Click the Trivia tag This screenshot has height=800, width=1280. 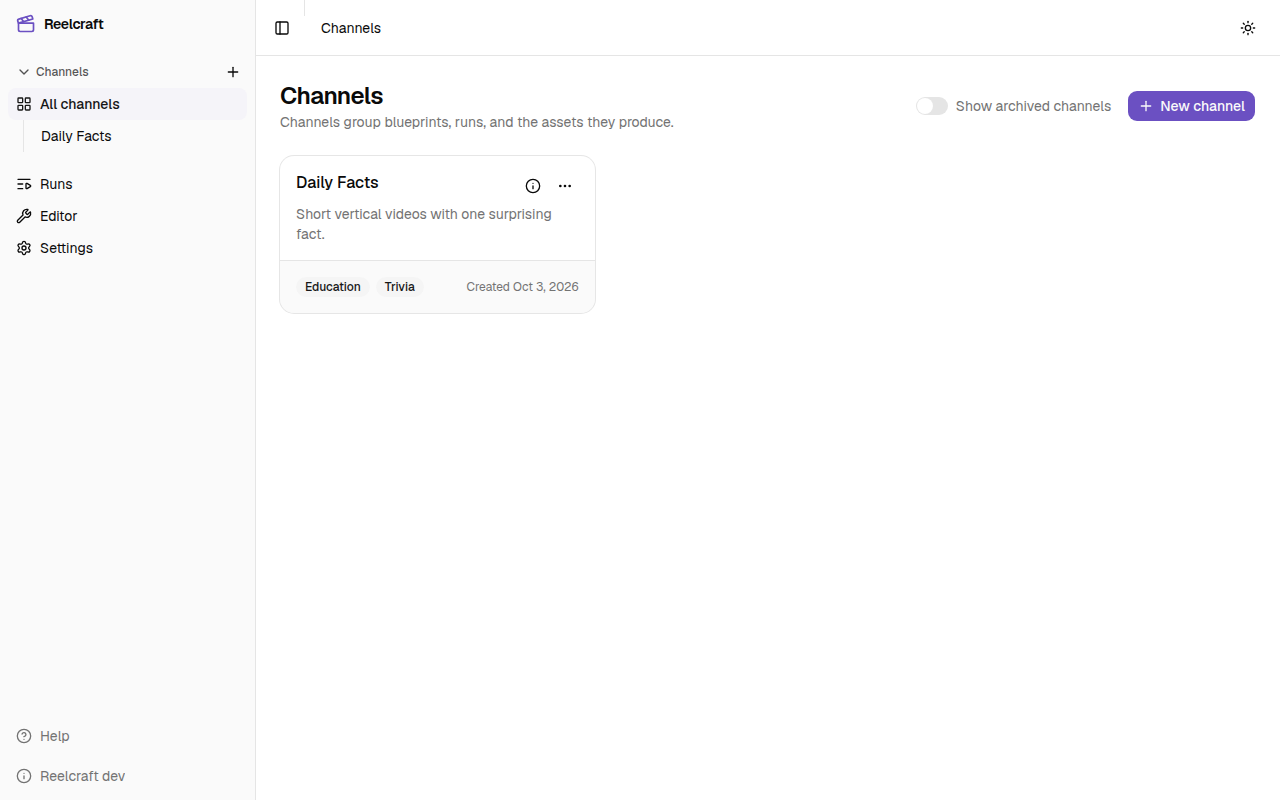point(400,287)
